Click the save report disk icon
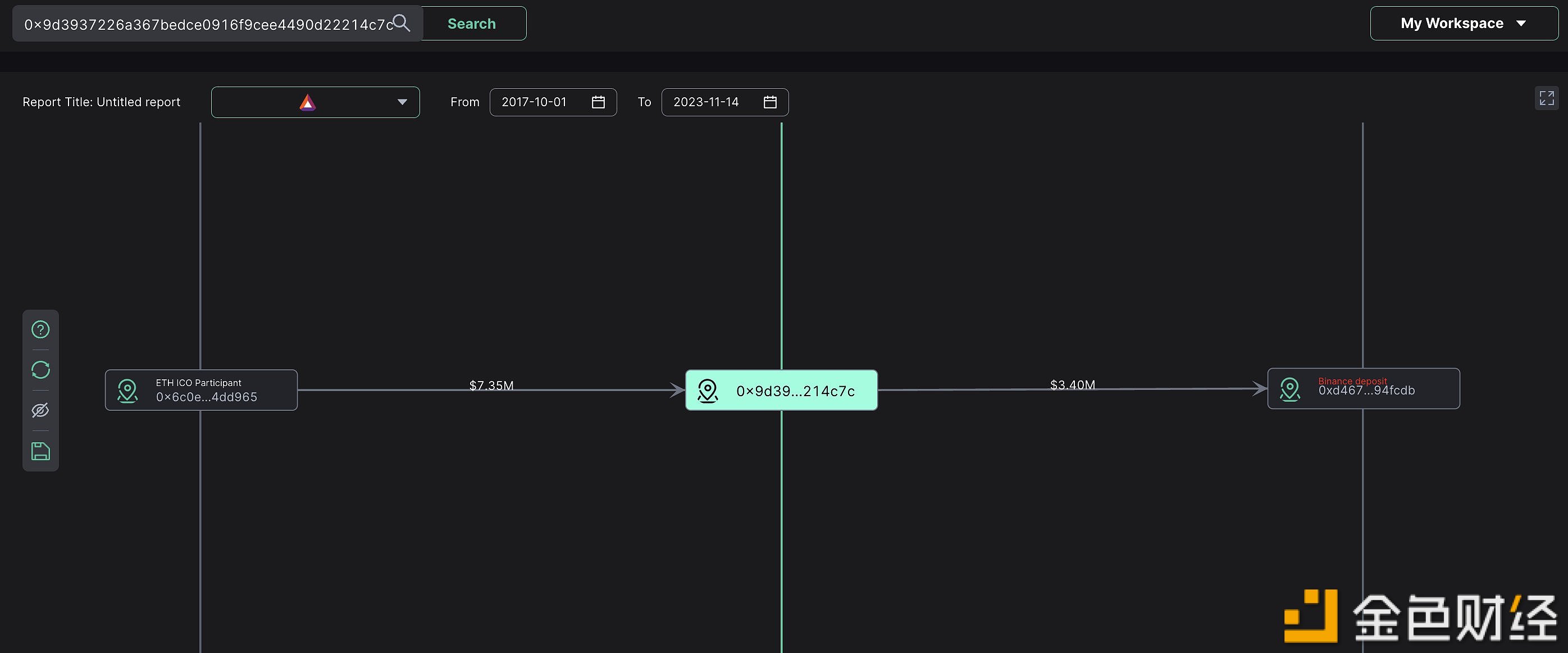Screen dimensions: 1568x653 click(x=40, y=451)
